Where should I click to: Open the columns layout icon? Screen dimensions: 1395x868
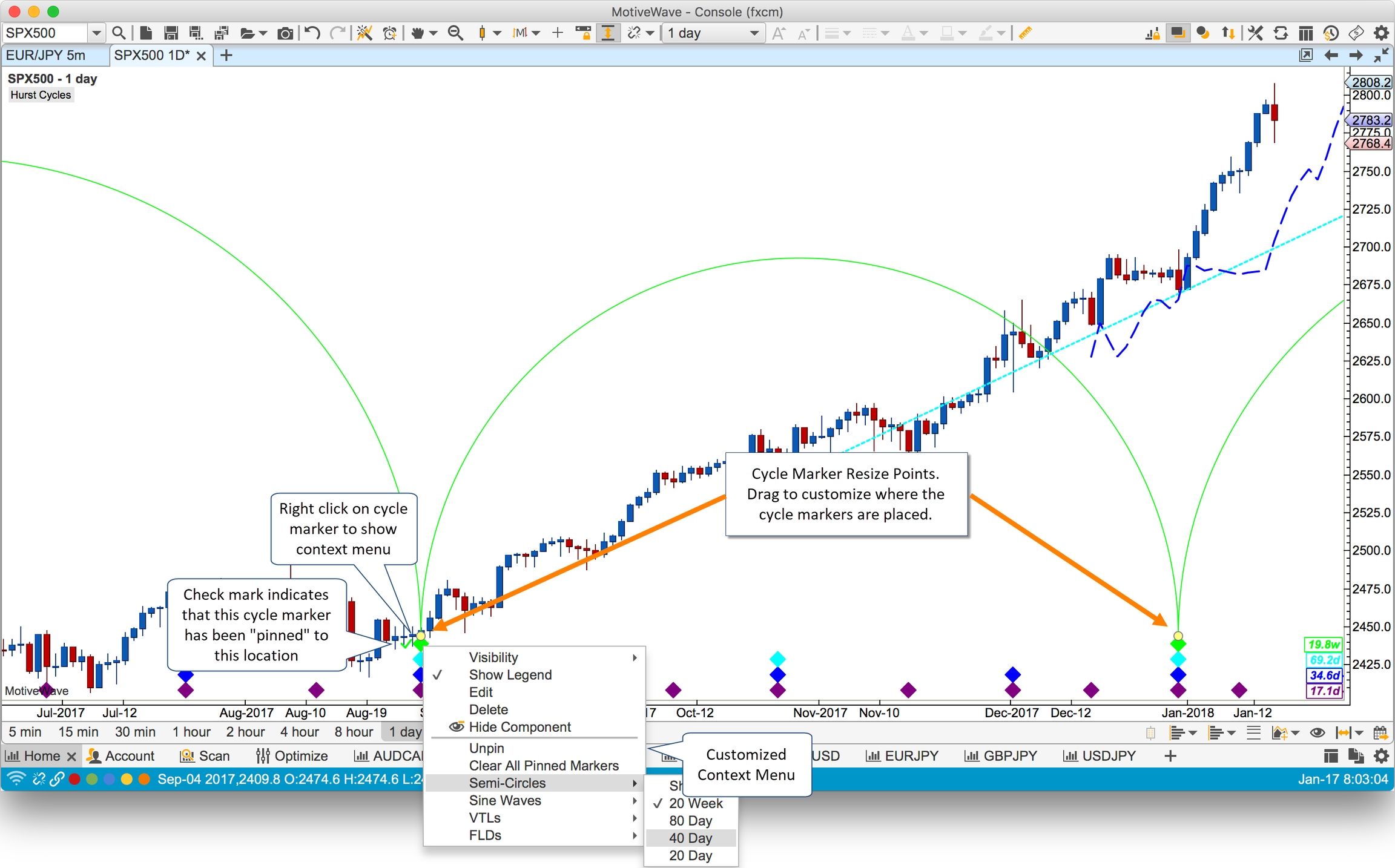click(x=1306, y=33)
